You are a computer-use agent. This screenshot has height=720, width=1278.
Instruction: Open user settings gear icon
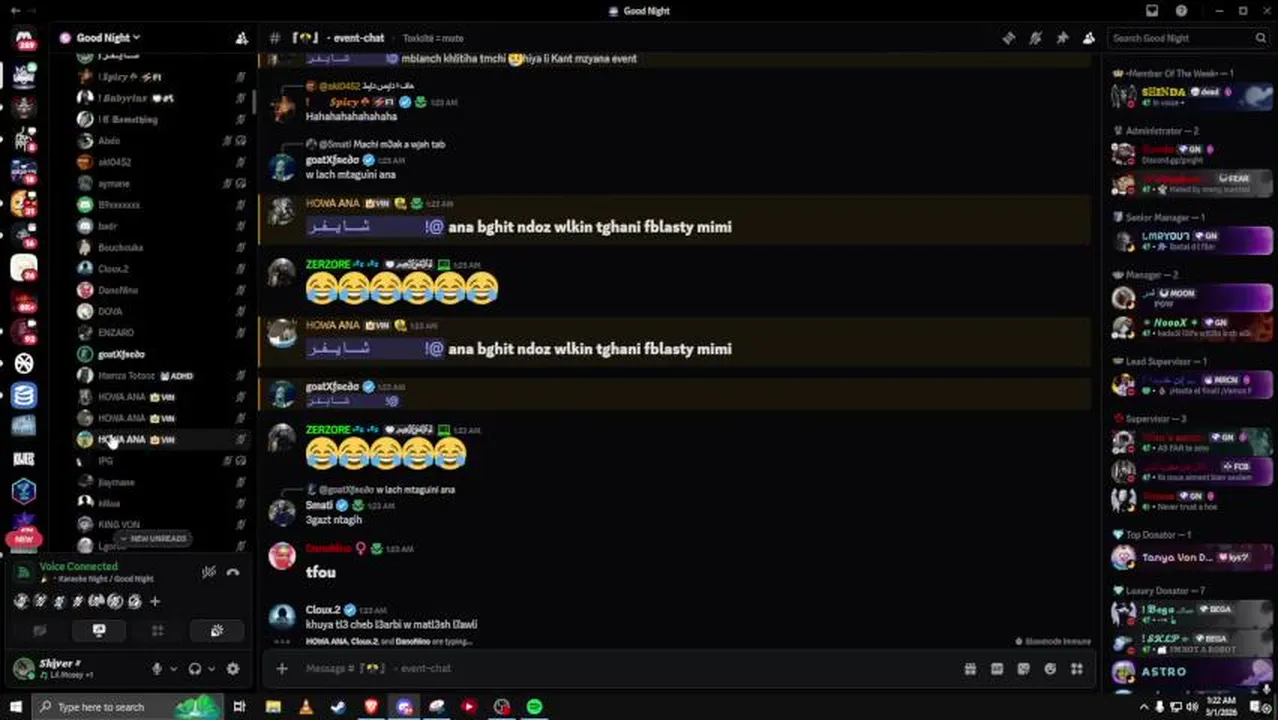[x=233, y=669]
